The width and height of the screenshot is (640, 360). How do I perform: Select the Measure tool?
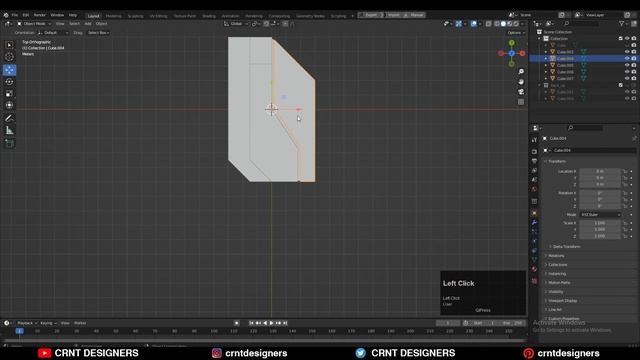[x=9, y=131]
